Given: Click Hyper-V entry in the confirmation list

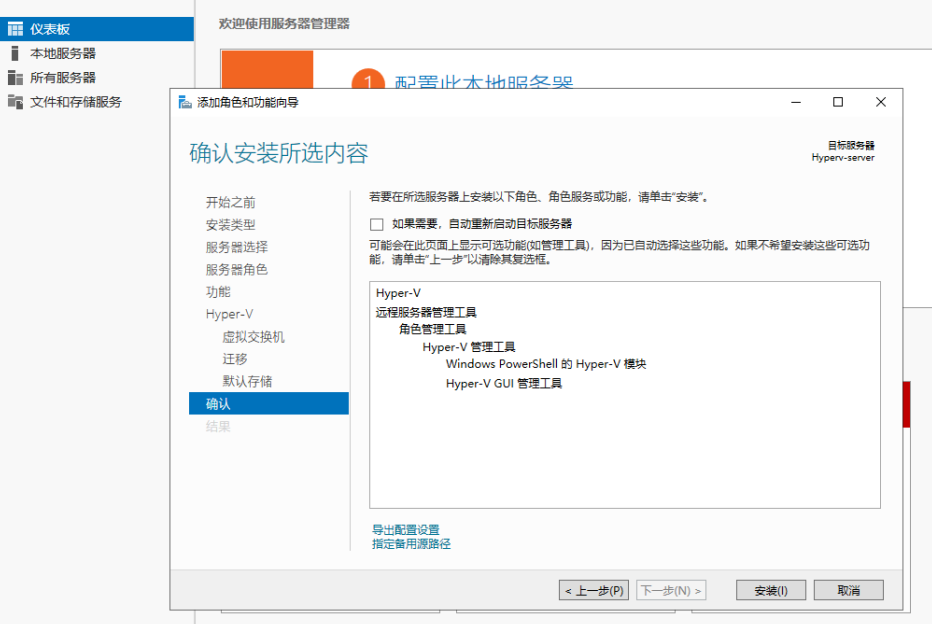Looking at the screenshot, I should pyautogui.click(x=398, y=293).
